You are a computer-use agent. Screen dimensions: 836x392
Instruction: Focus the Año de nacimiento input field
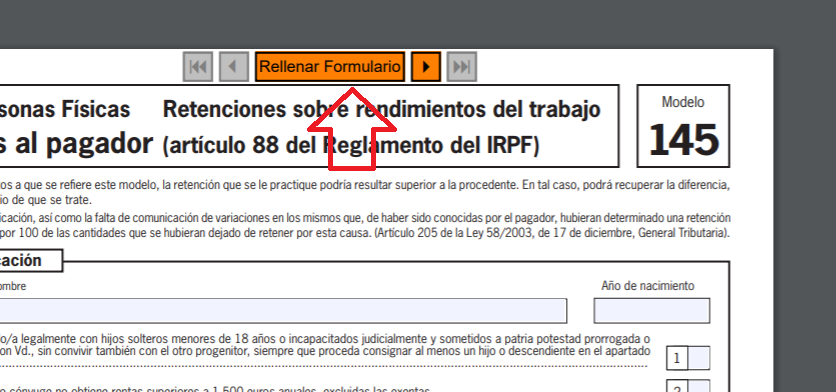pos(652,310)
